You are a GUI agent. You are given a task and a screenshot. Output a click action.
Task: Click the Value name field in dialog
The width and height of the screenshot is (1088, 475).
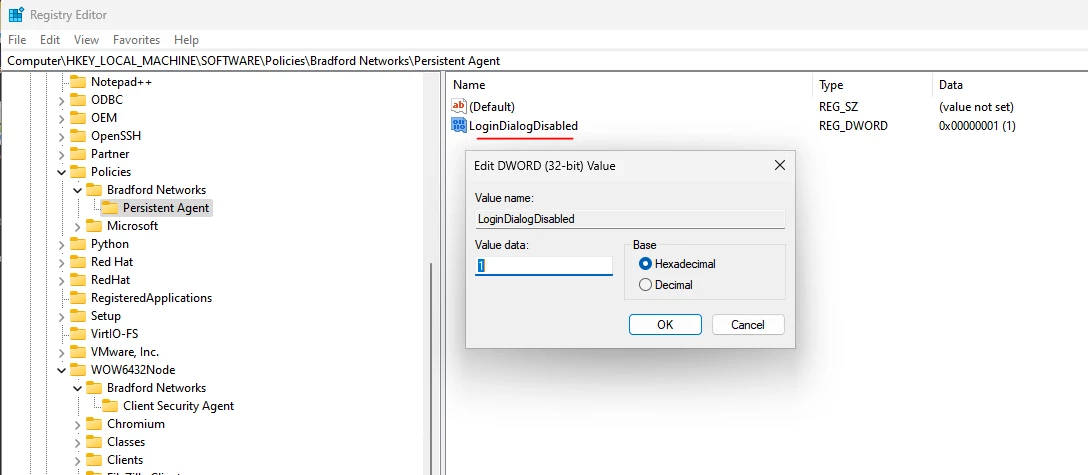(x=630, y=218)
